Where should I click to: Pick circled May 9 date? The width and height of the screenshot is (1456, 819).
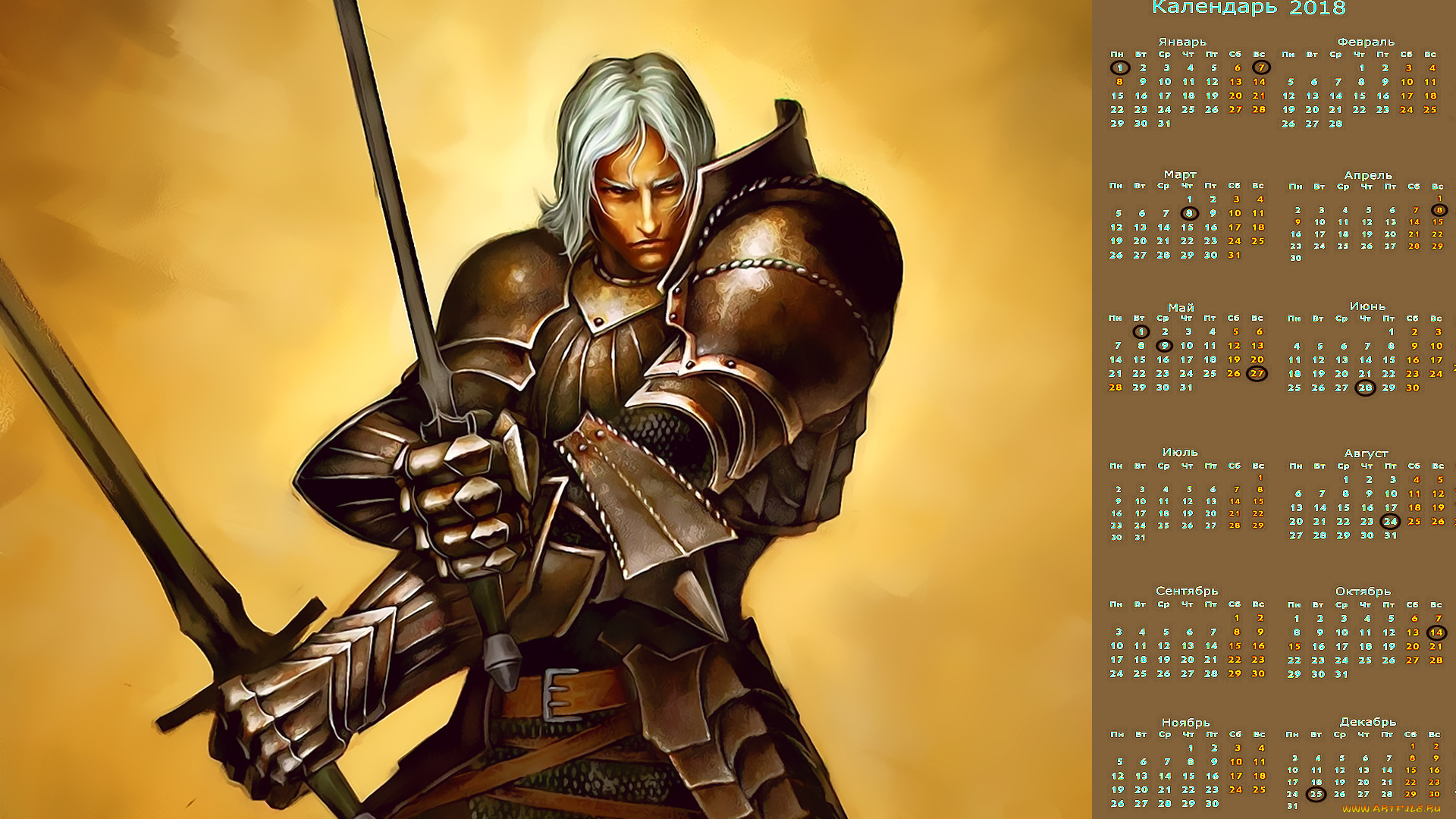click(x=1164, y=346)
